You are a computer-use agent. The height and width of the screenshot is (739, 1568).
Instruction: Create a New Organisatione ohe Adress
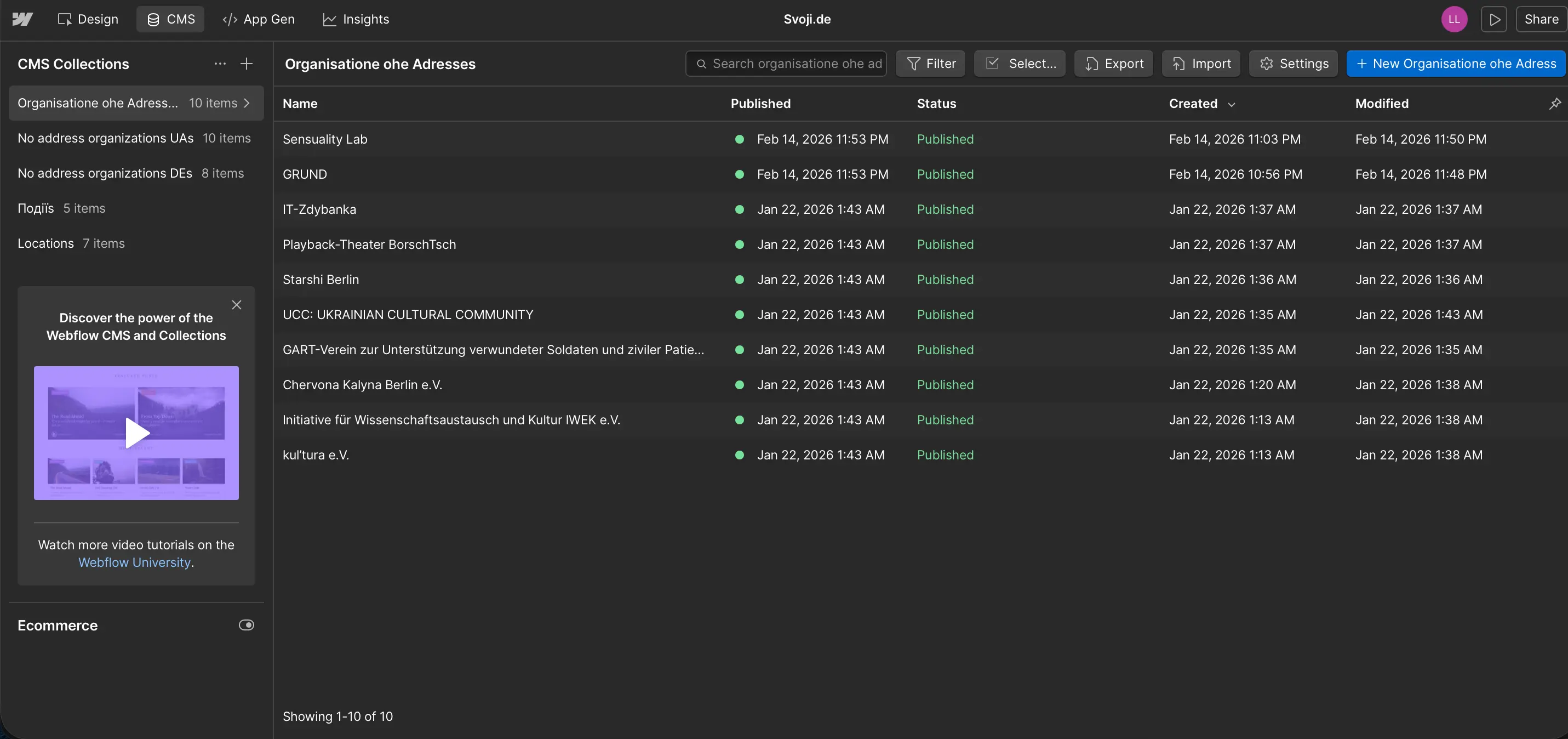tap(1455, 62)
